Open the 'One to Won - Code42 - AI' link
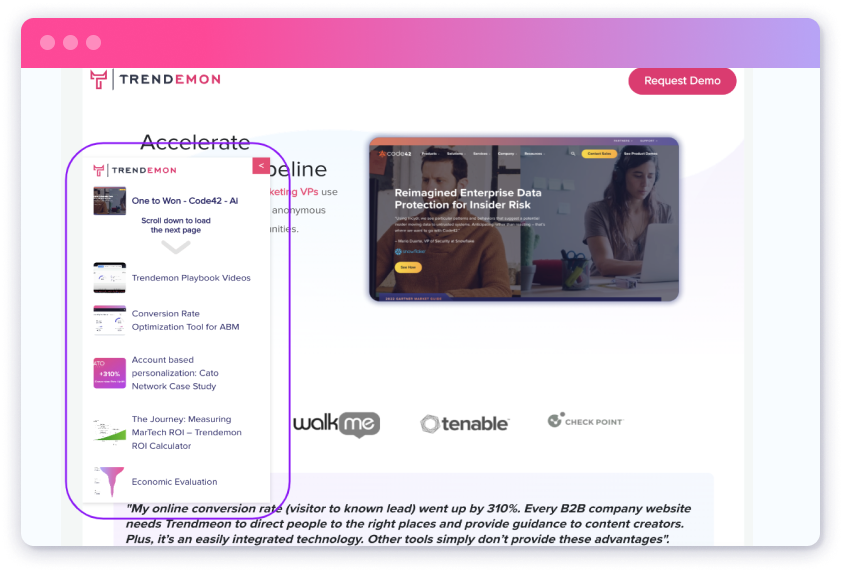Image resolution: width=843 pixels, height=572 pixels. (185, 201)
